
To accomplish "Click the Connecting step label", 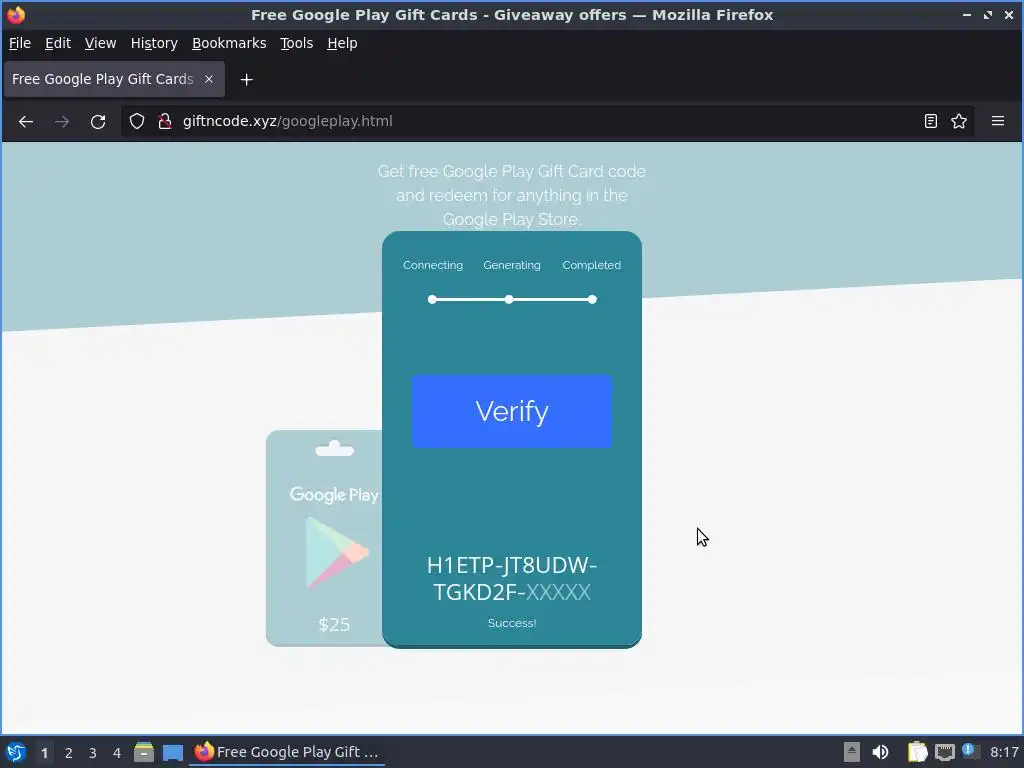I will pos(433,265).
